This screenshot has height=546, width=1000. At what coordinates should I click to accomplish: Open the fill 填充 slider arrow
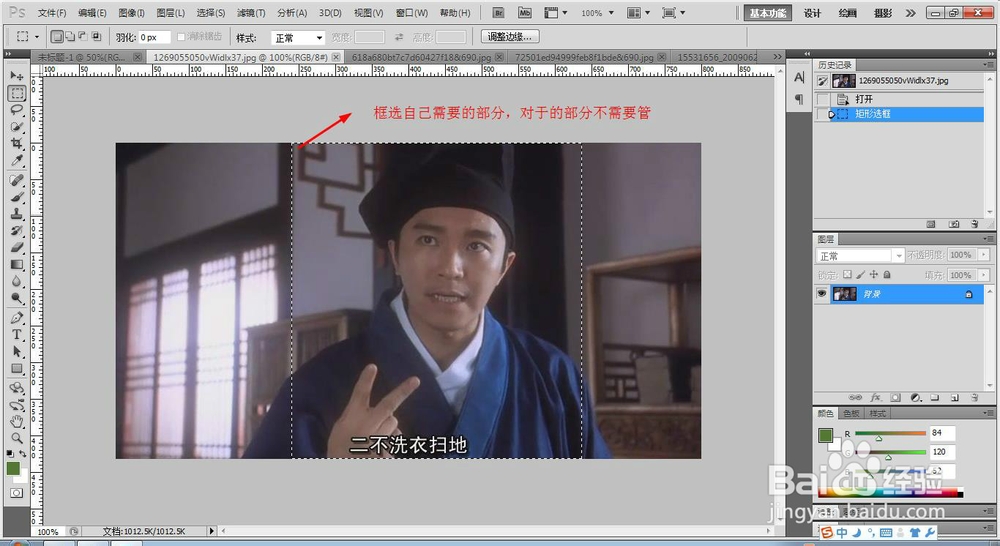983,275
